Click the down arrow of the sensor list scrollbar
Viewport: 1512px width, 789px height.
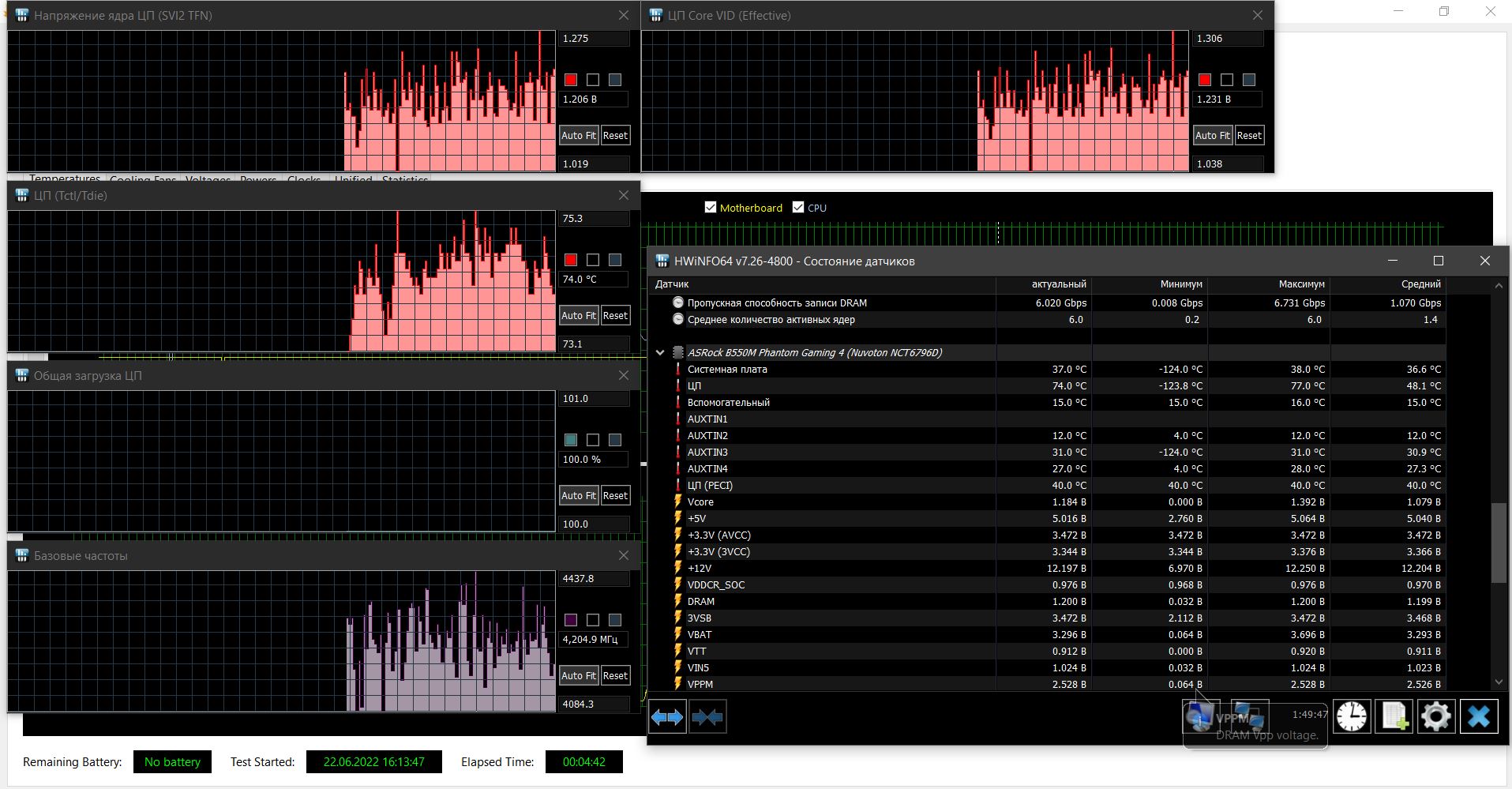click(x=1499, y=682)
